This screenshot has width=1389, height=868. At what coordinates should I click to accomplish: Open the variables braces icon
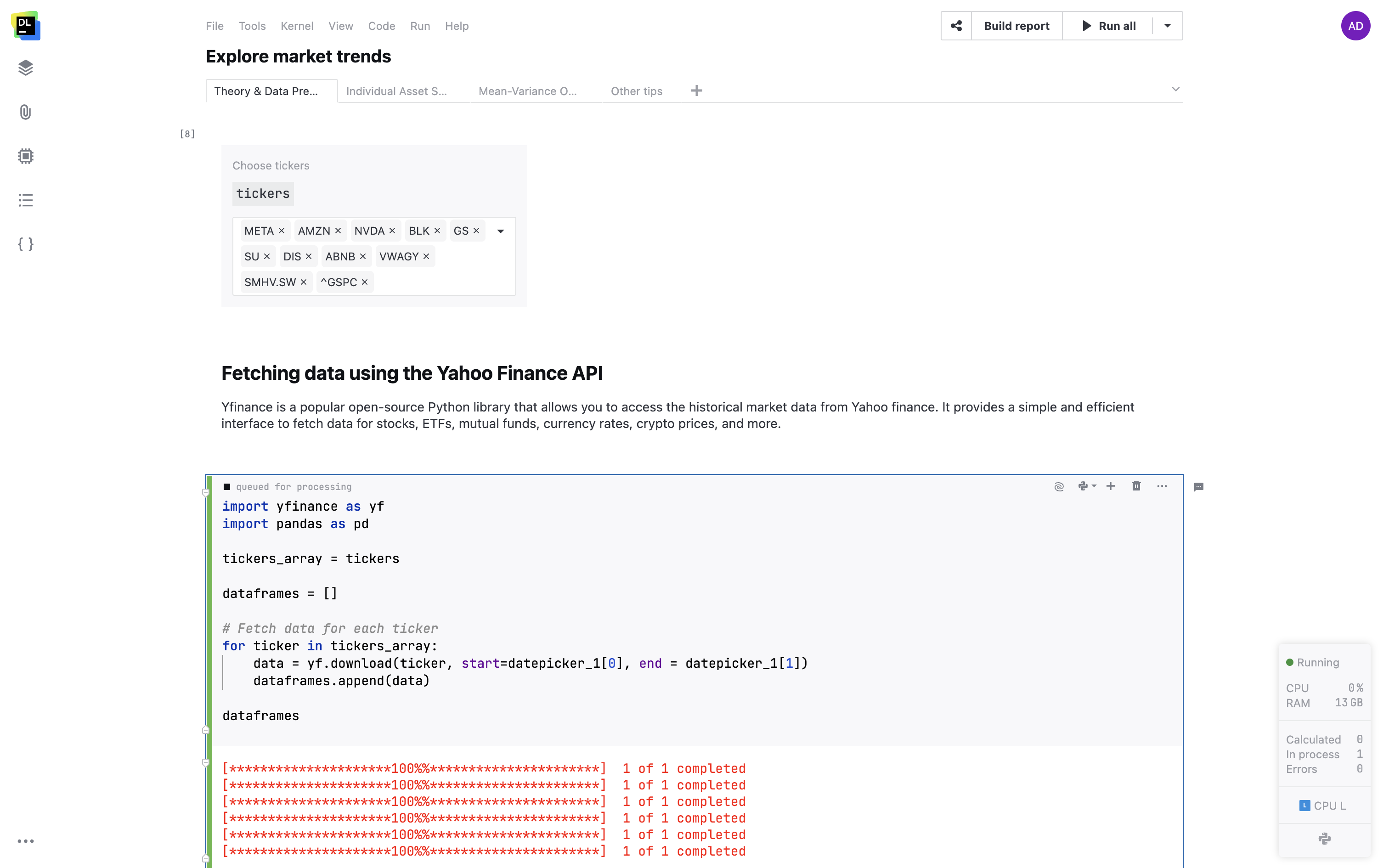25,244
